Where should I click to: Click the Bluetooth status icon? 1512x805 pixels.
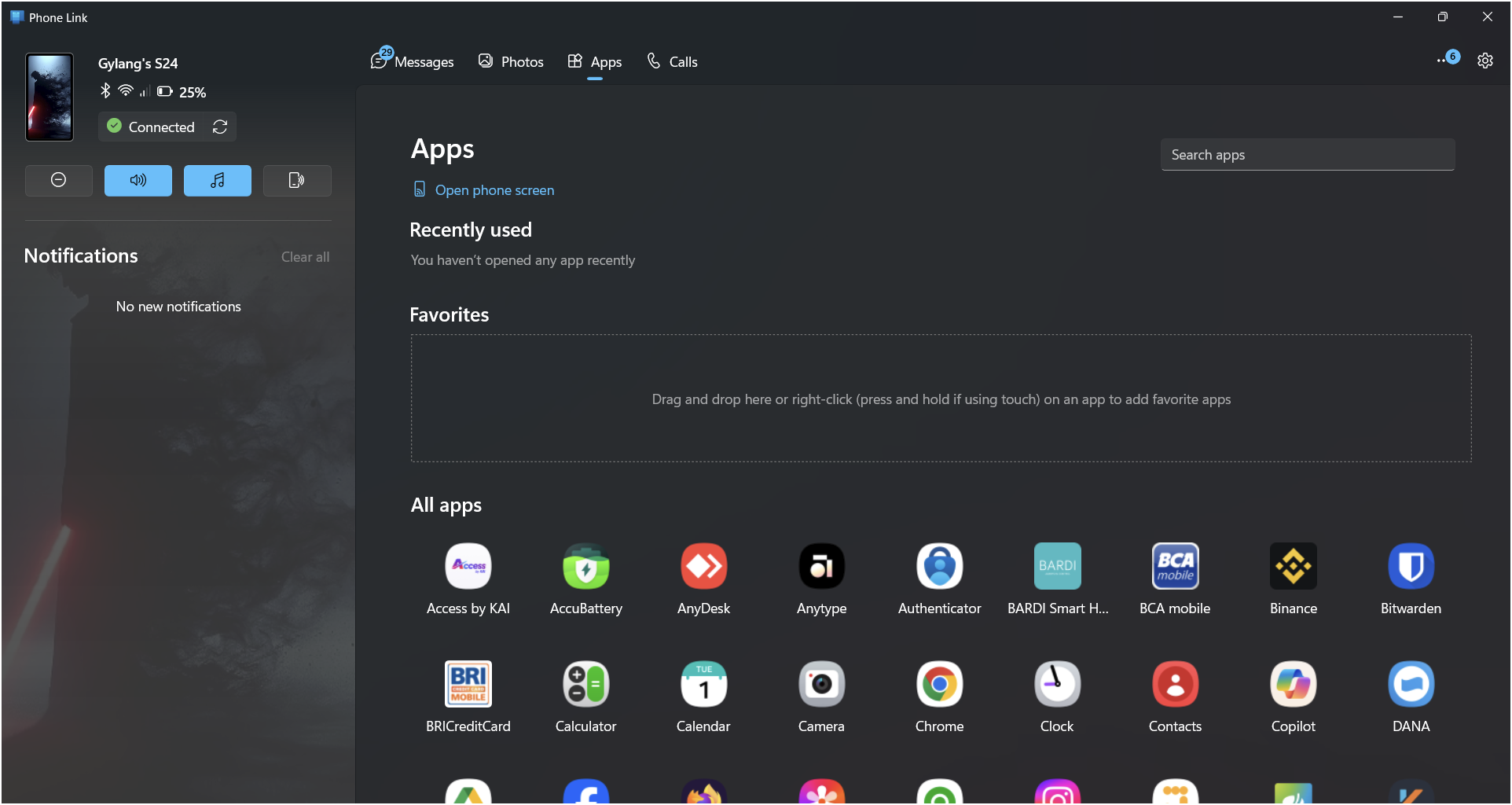coord(105,91)
